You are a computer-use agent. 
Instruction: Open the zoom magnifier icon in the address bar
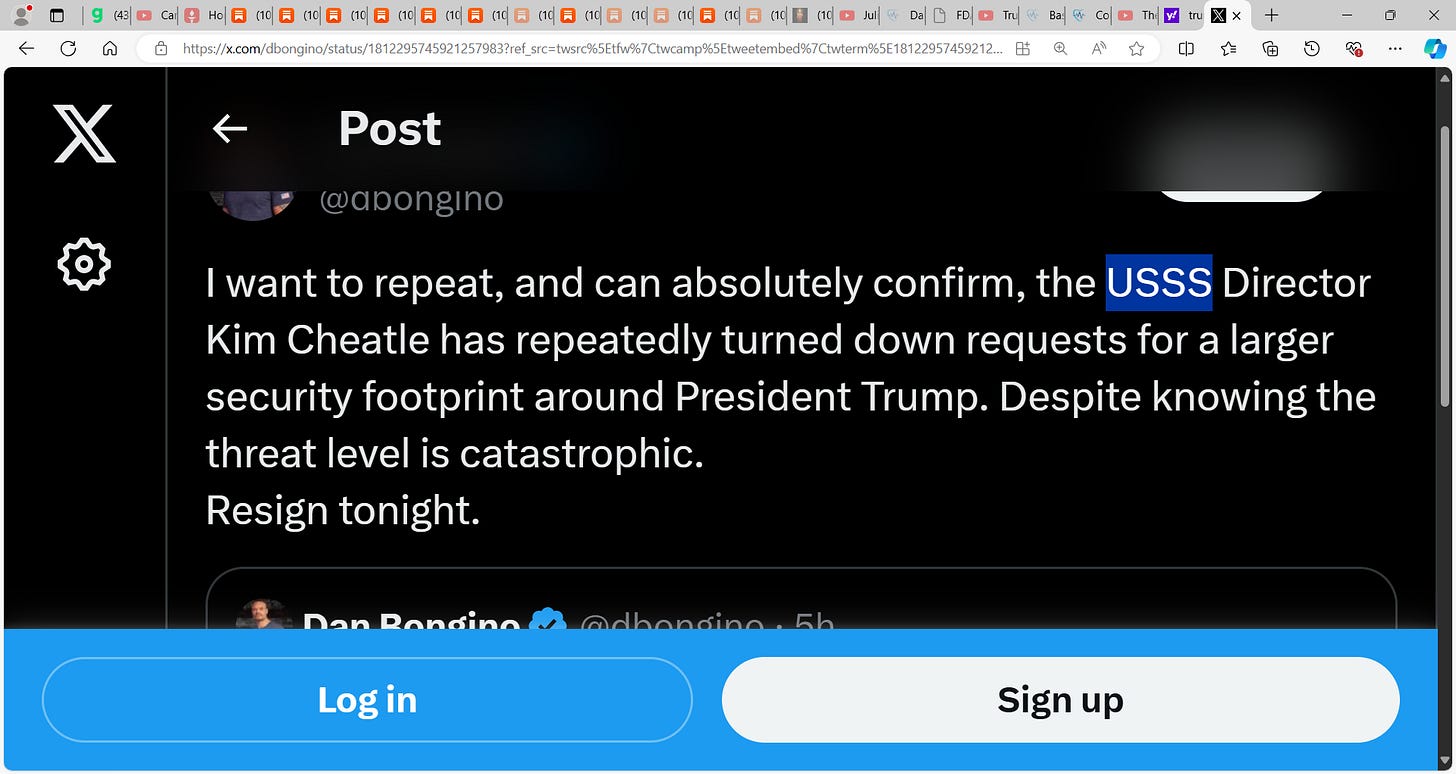point(1060,48)
